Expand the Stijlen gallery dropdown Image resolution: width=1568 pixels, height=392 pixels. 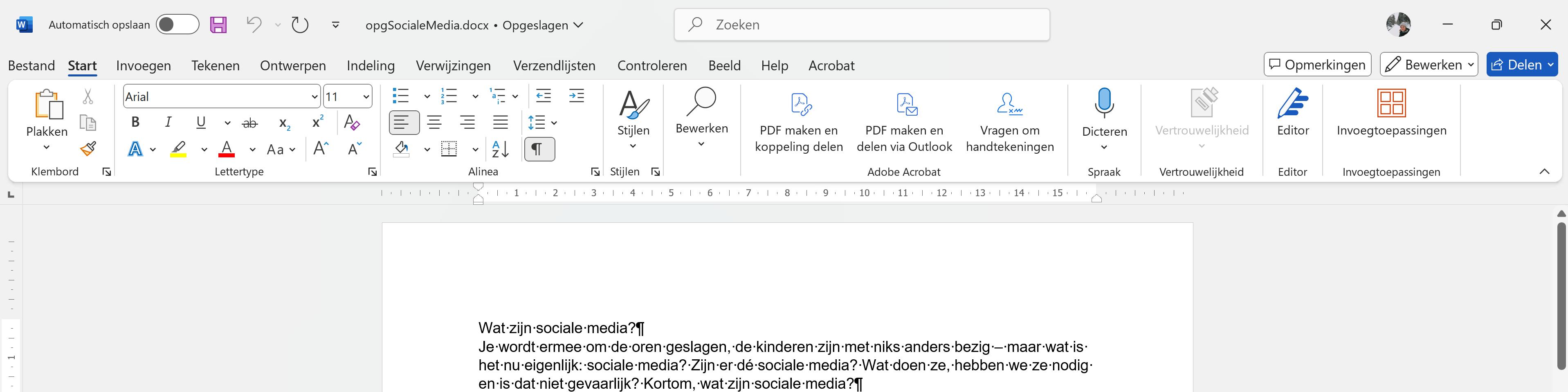(633, 146)
